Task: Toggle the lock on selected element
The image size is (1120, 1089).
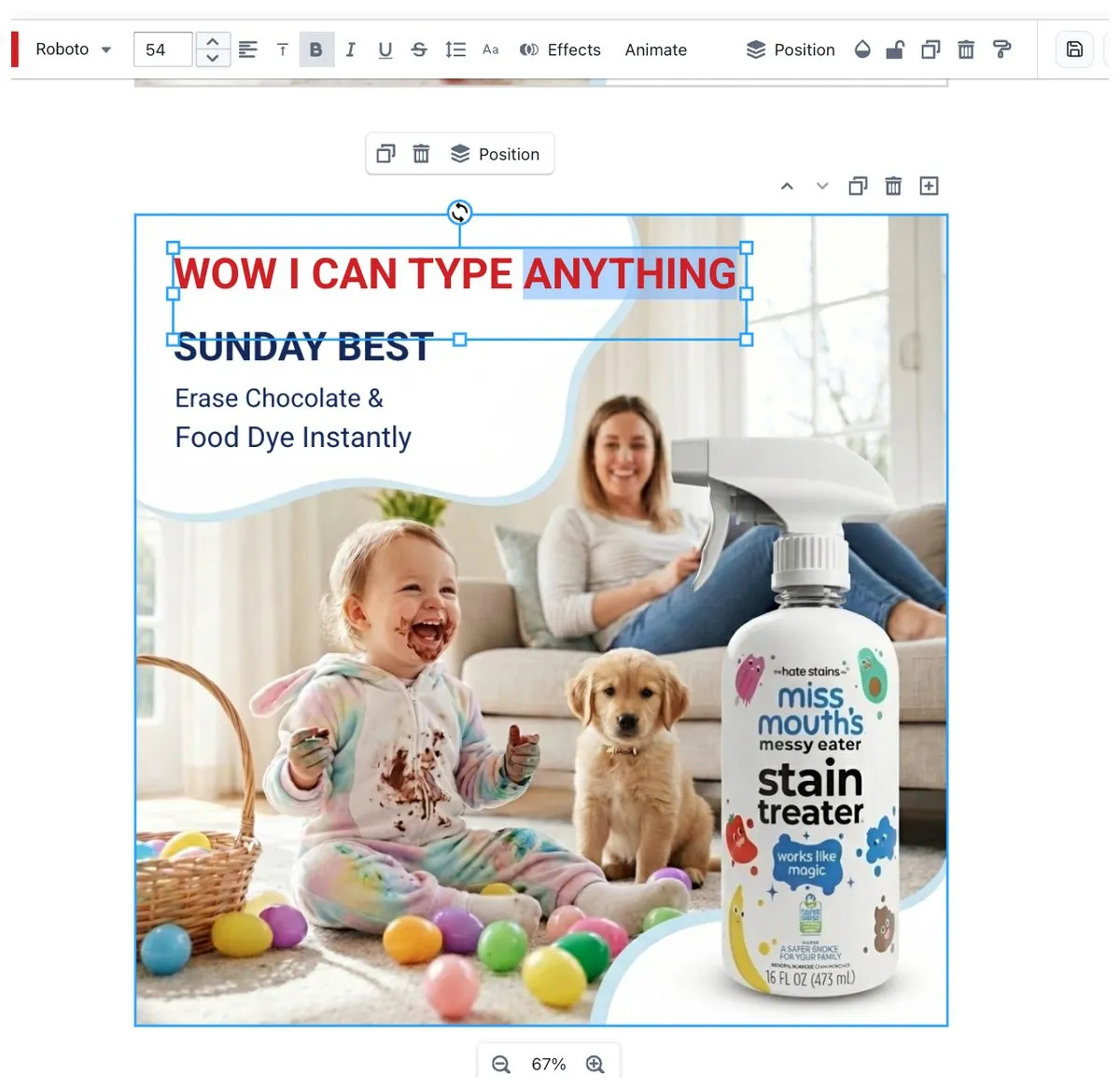Action: [895, 49]
